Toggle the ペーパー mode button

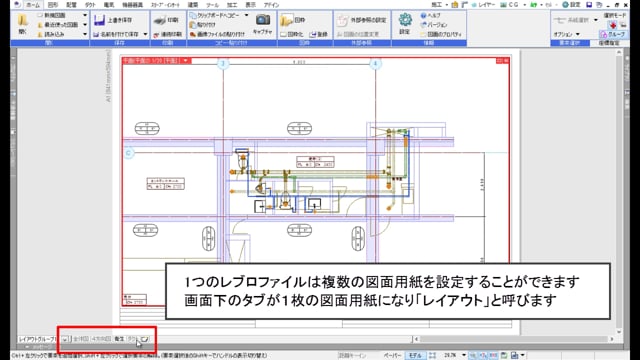coord(393,356)
